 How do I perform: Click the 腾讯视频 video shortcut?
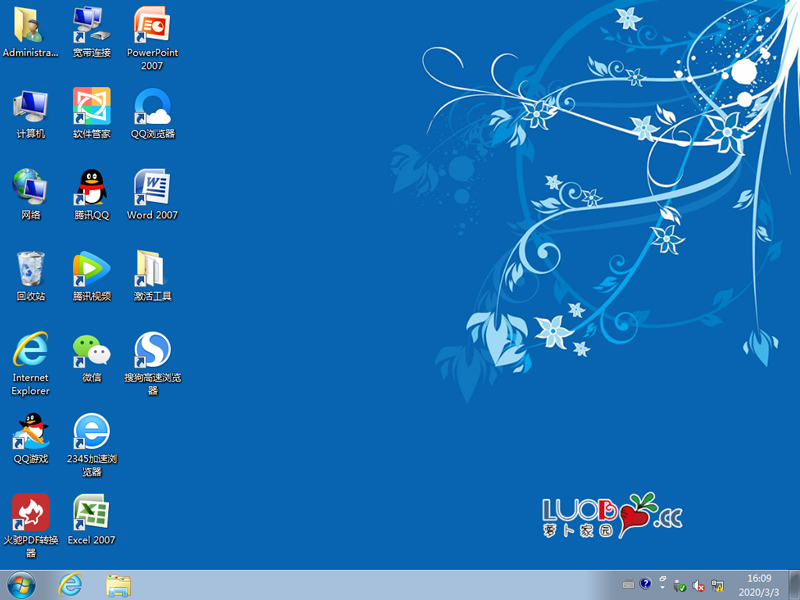91,269
